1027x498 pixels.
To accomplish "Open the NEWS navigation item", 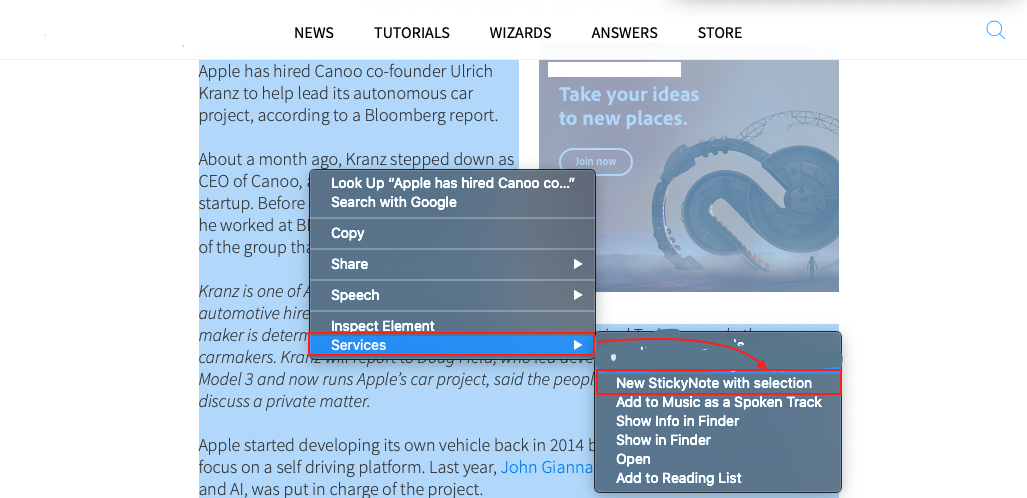I will (x=314, y=33).
